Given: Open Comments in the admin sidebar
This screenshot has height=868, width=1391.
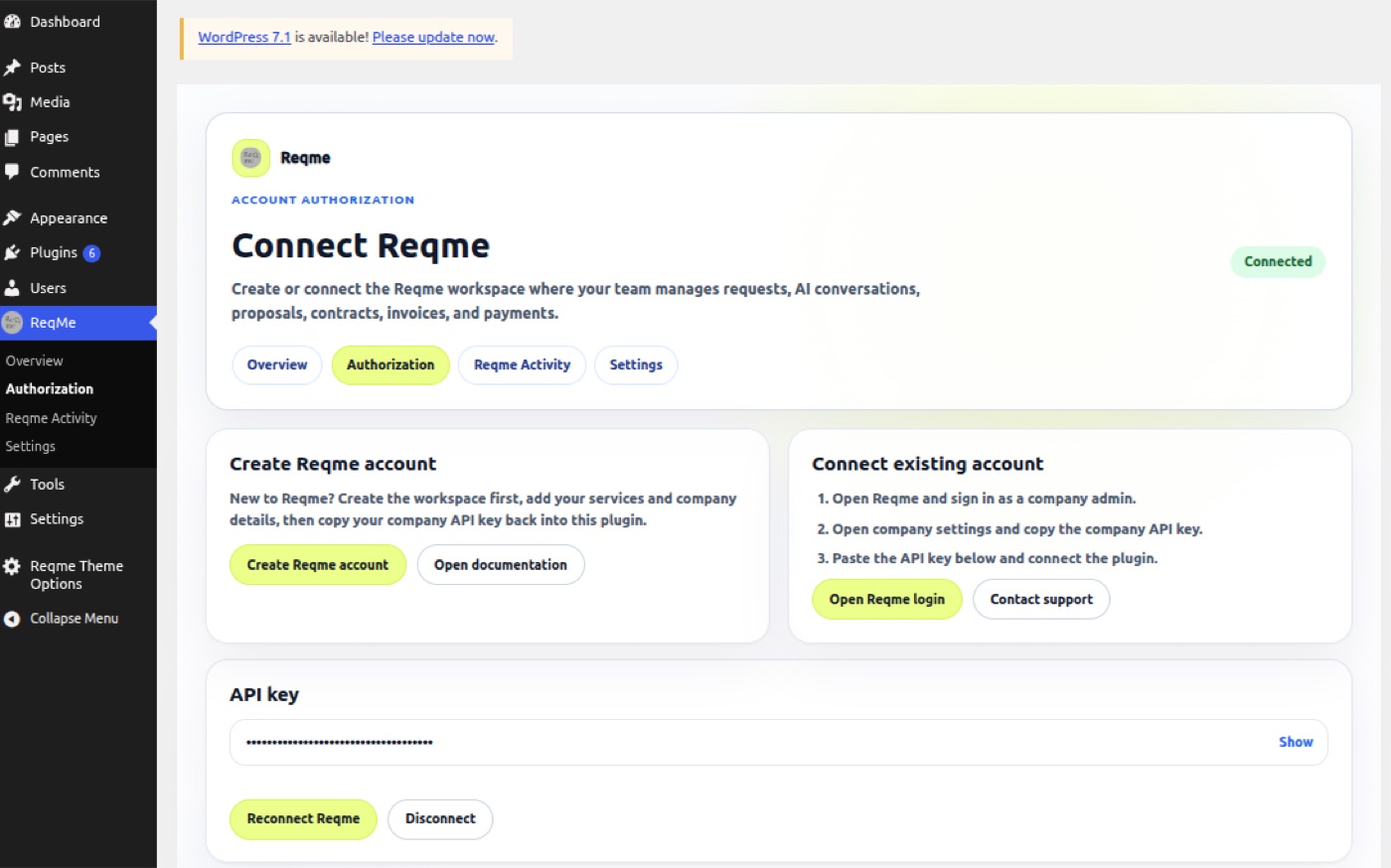Looking at the screenshot, I should click(x=78, y=172).
